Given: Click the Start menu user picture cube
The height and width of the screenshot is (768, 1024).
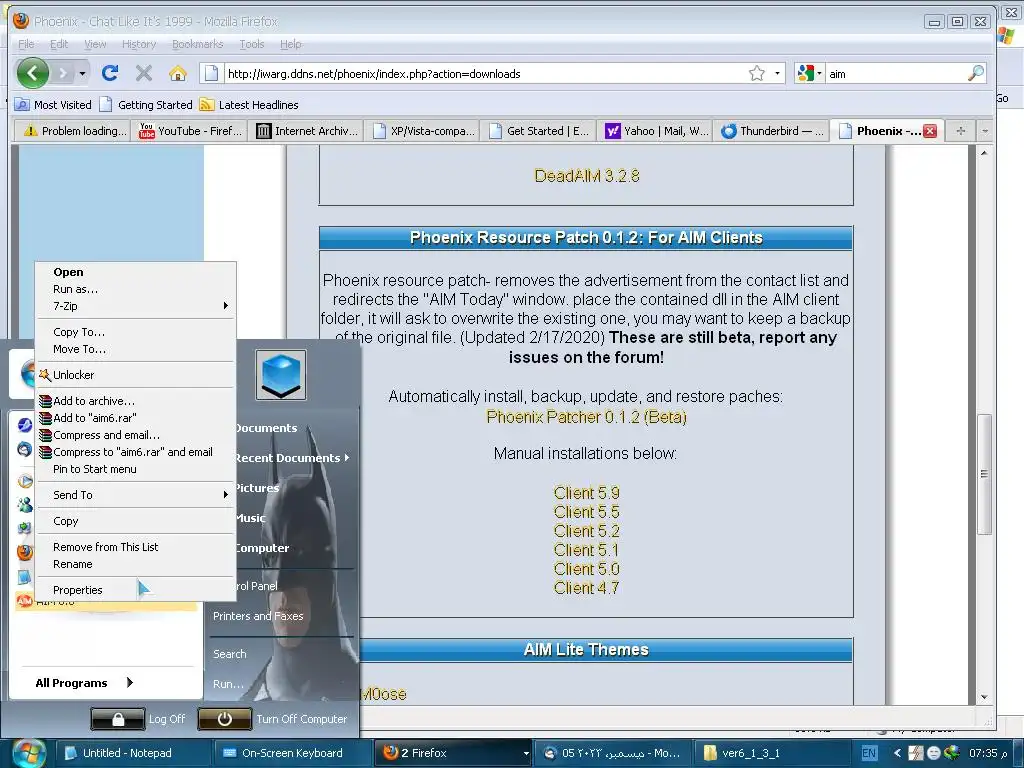Looking at the screenshot, I should (281, 375).
